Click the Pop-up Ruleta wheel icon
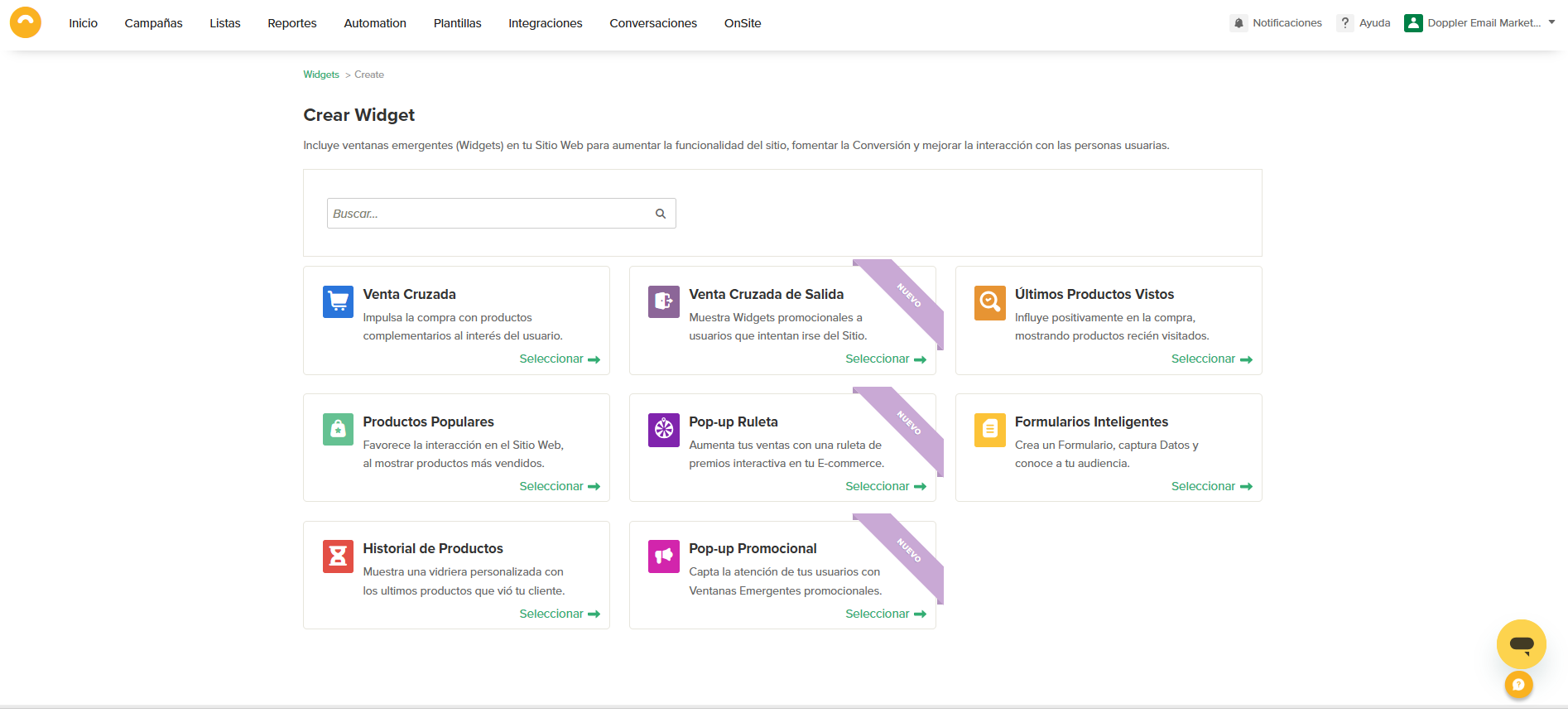Screen dimensions: 1568x713 click(663, 430)
